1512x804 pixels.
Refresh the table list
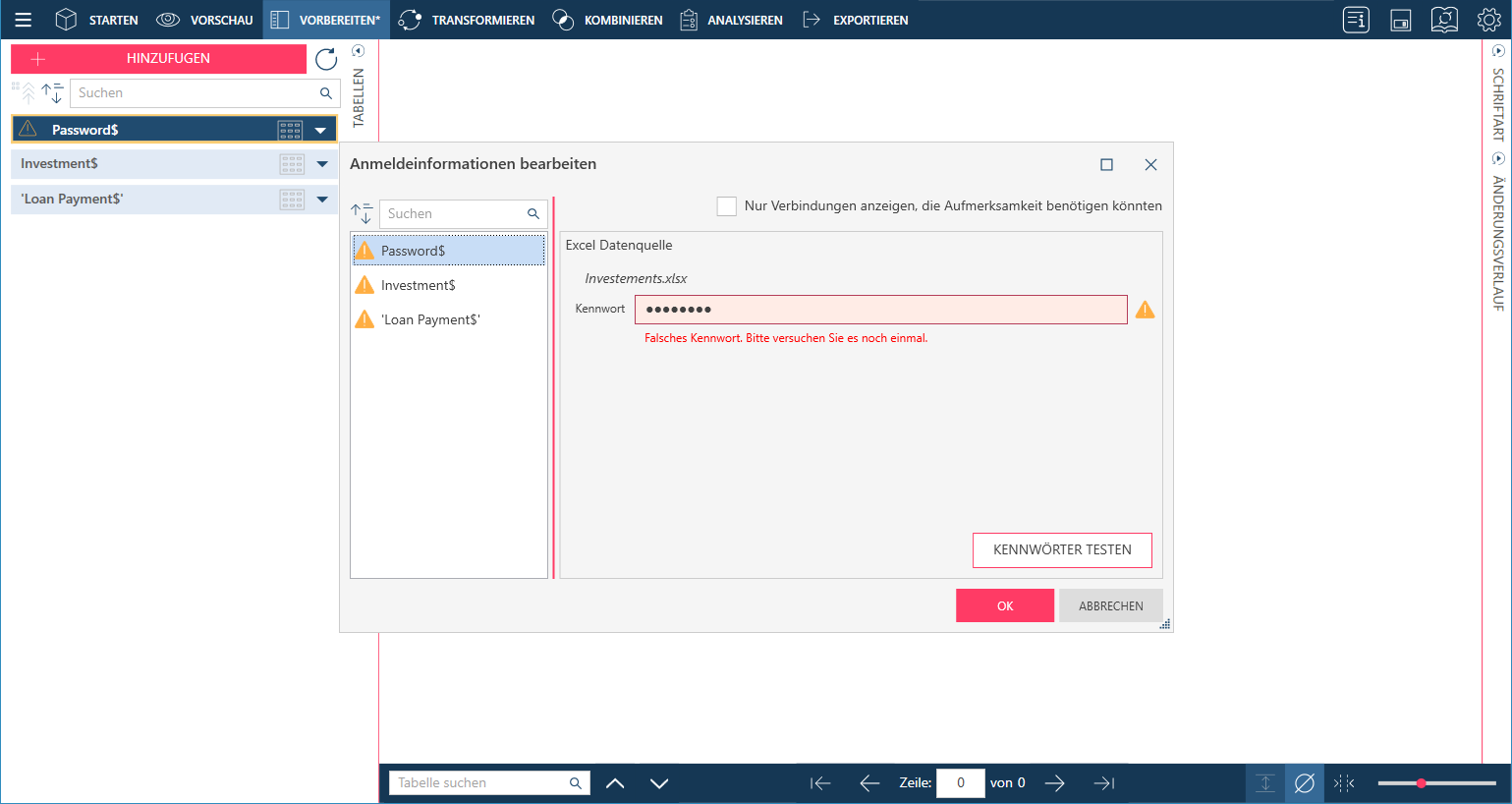click(x=326, y=59)
